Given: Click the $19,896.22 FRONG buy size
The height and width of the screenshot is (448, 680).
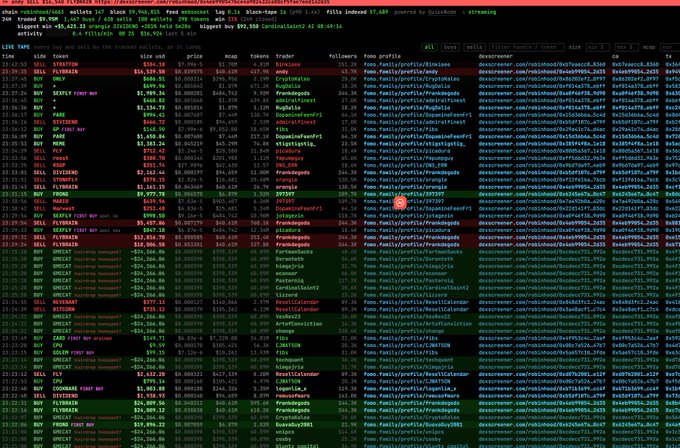Looking at the screenshot, I should 149,425.
